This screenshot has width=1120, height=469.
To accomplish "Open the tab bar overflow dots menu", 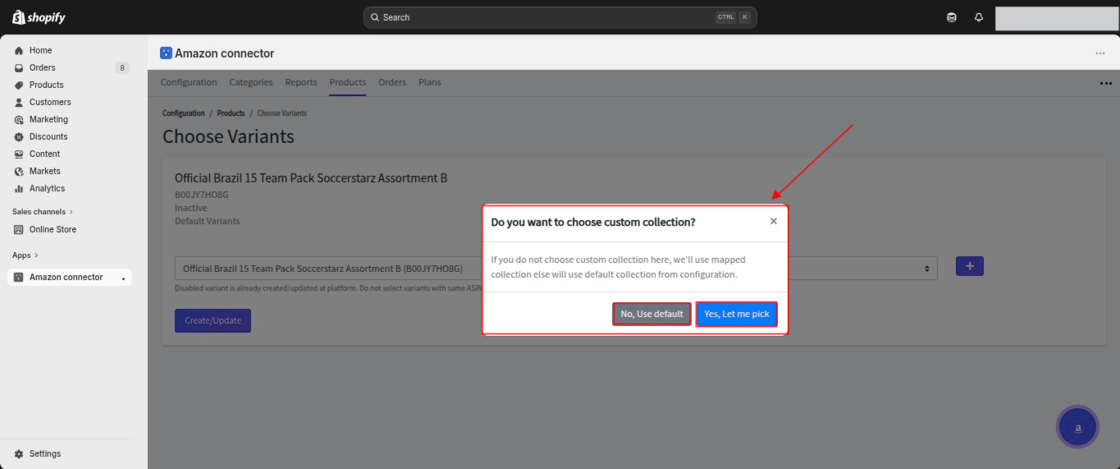I will click(x=1106, y=84).
